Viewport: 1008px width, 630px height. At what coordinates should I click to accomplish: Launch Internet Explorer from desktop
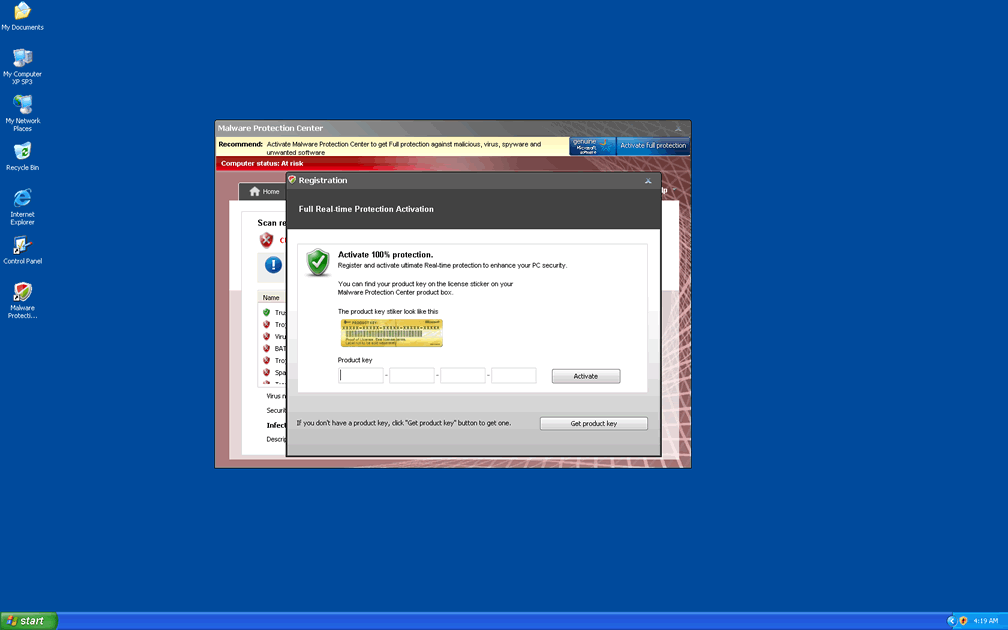tap(22, 198)
